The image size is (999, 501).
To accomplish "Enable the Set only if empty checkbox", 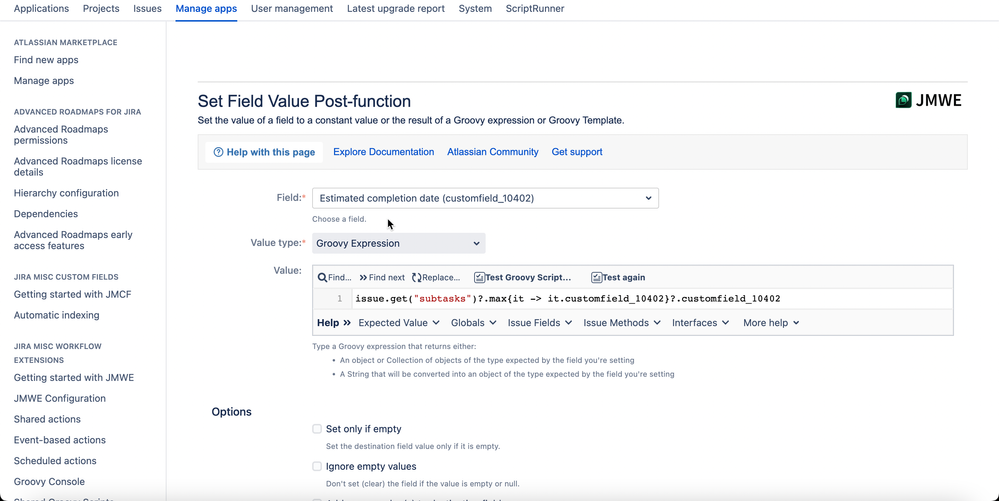I will pos(317,429).
